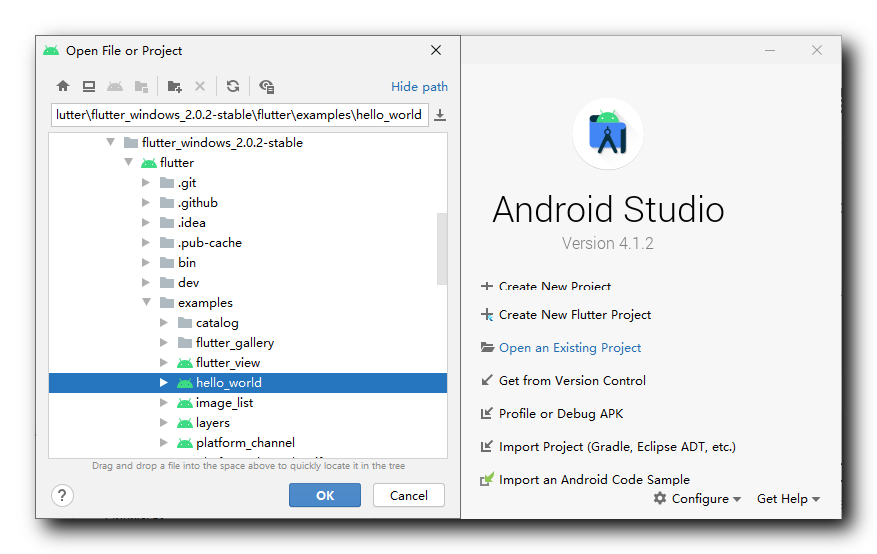Expand the catalog folder arrow
This screenshot has width=877, height=554.
164,323
